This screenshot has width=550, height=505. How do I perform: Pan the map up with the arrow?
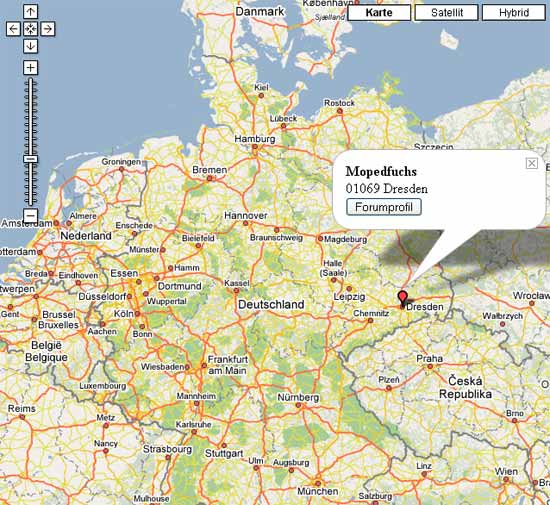tap(31, 12)
